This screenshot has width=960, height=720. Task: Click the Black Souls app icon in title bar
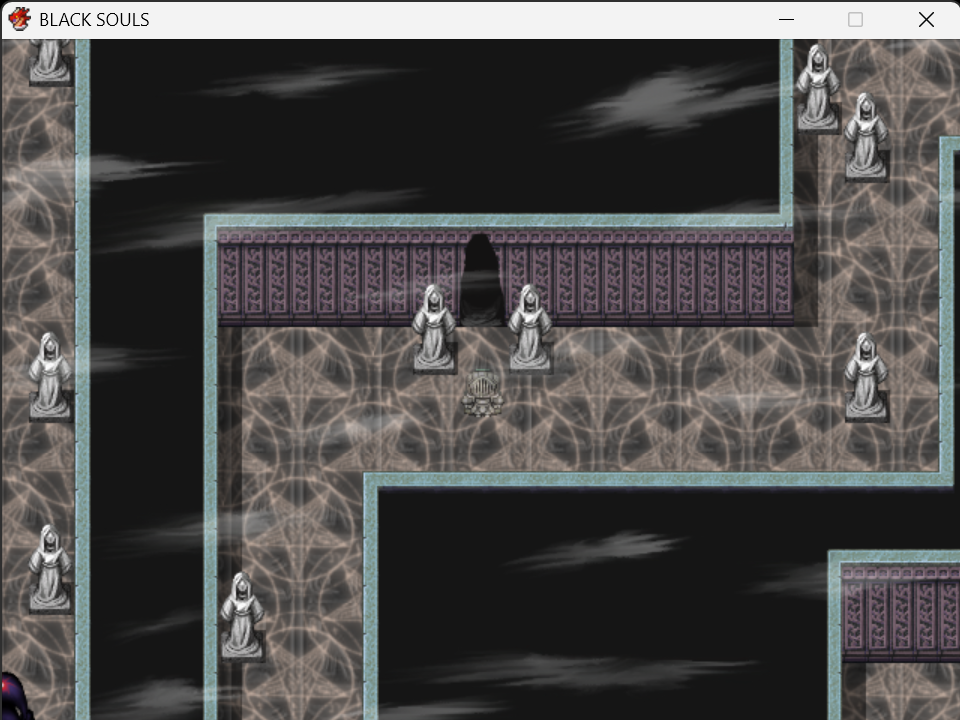tap(20, 19)
